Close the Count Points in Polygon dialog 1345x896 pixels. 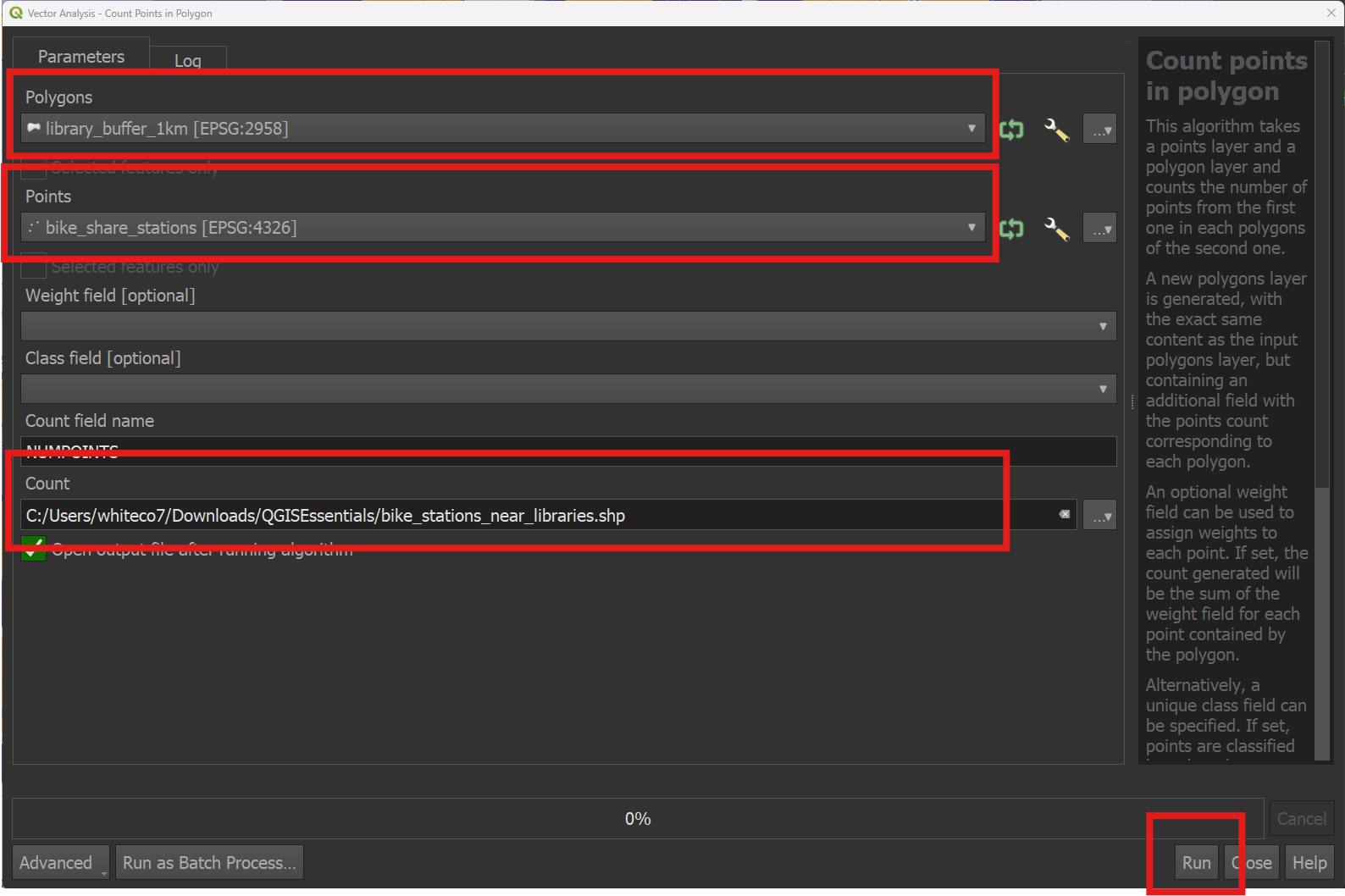click(x=1331, y=13)
